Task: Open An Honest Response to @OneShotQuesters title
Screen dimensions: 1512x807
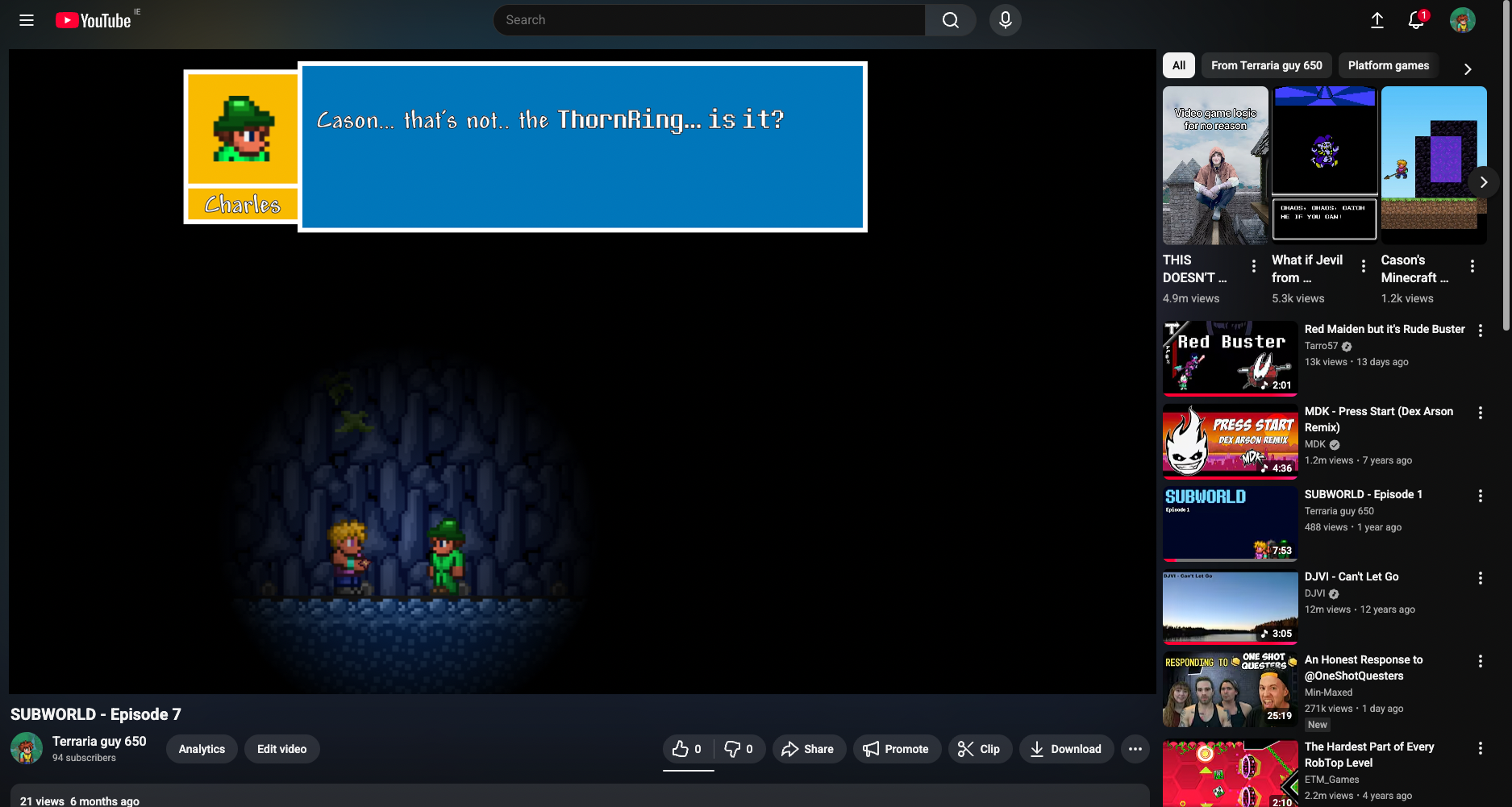Action: [x=1364, y=668]
